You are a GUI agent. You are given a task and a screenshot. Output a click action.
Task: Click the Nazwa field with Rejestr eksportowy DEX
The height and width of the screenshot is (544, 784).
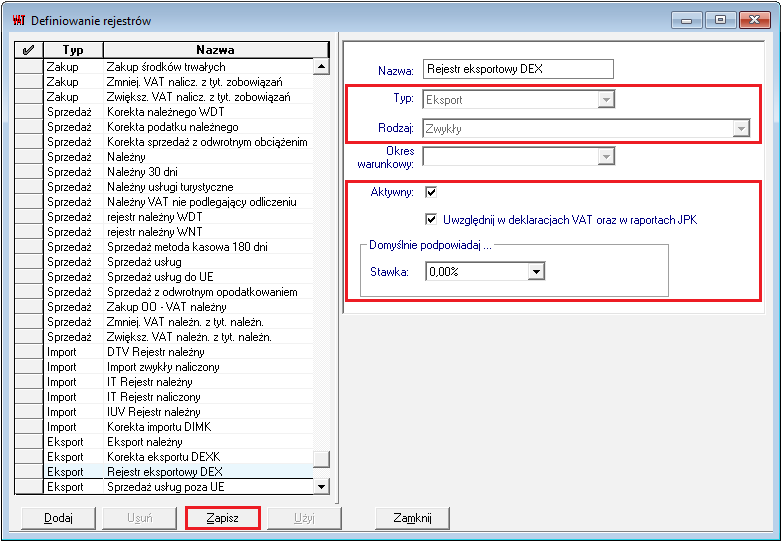pos(518,69)
